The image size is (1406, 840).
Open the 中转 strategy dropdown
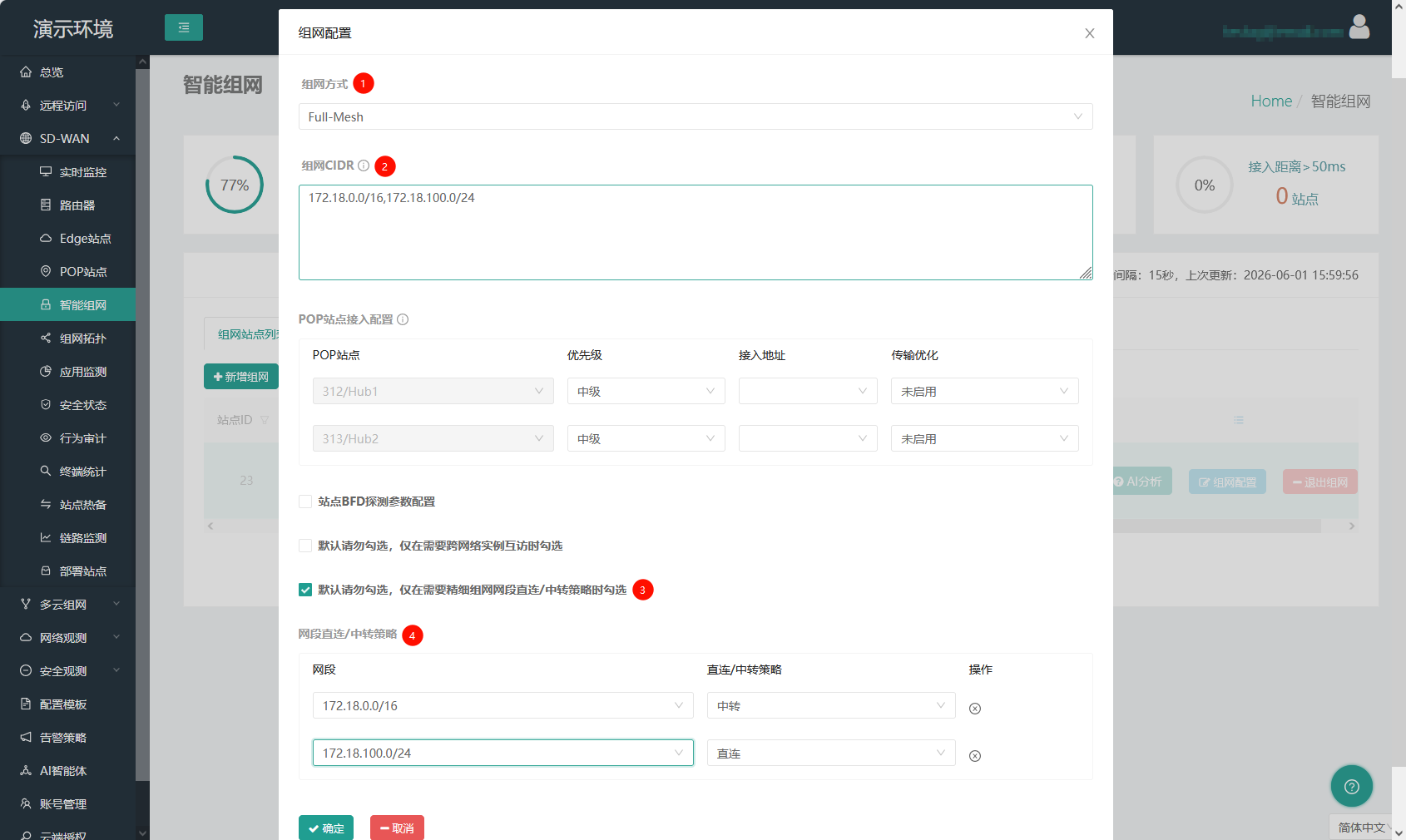click(x=831, y=705)
